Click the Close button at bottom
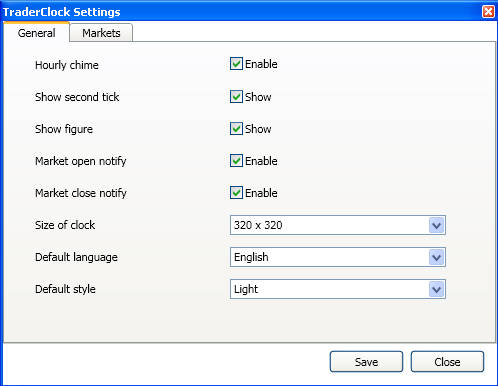498x386 pixels. 447,362
